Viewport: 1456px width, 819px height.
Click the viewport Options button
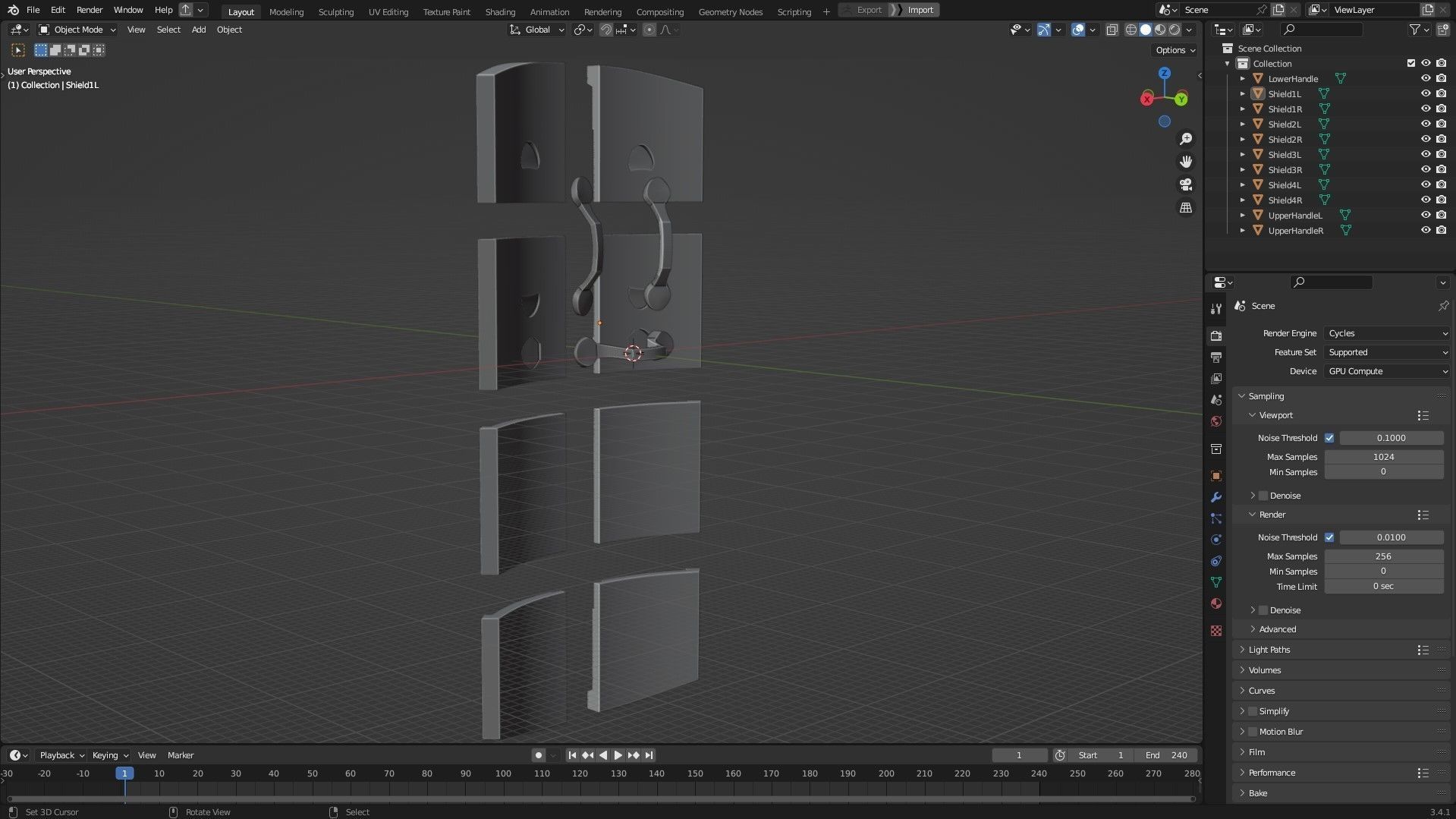(1175, 50)
